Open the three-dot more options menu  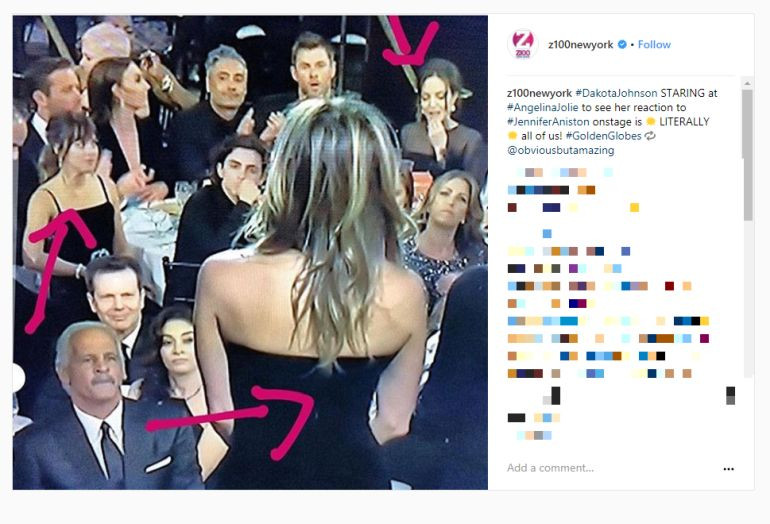(x=729, y=469)
